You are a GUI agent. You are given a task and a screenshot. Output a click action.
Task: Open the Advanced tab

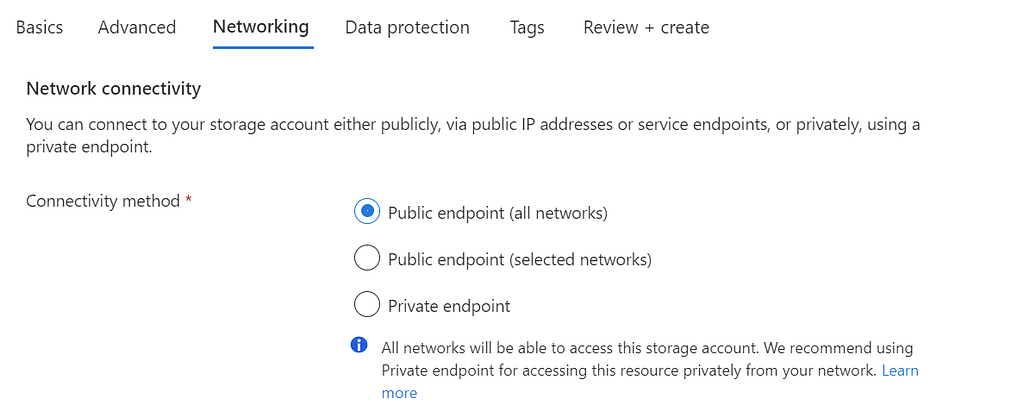tap(136, 27)
